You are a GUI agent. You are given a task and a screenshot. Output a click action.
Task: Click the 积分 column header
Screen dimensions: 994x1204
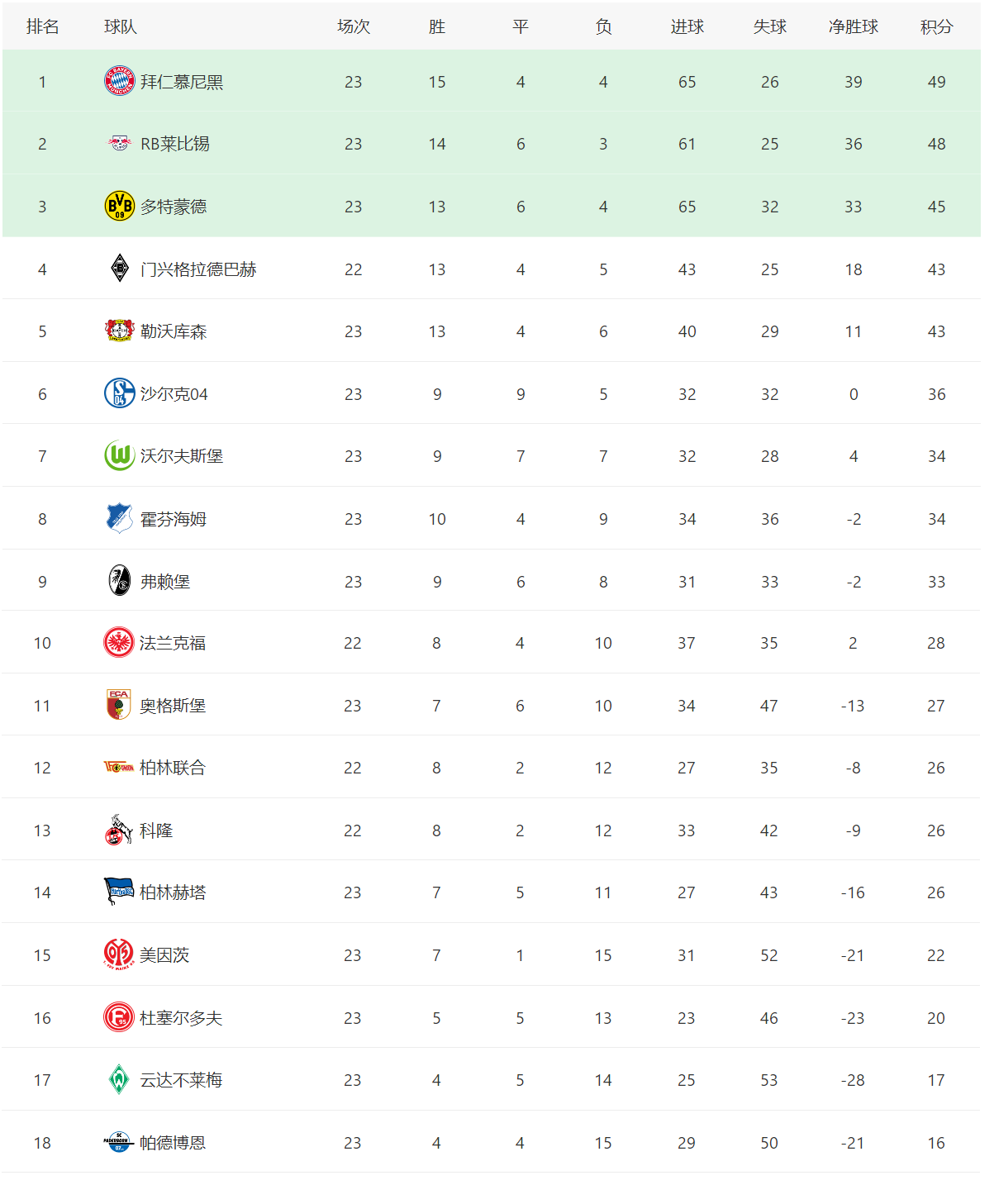[x=936, y=26]
